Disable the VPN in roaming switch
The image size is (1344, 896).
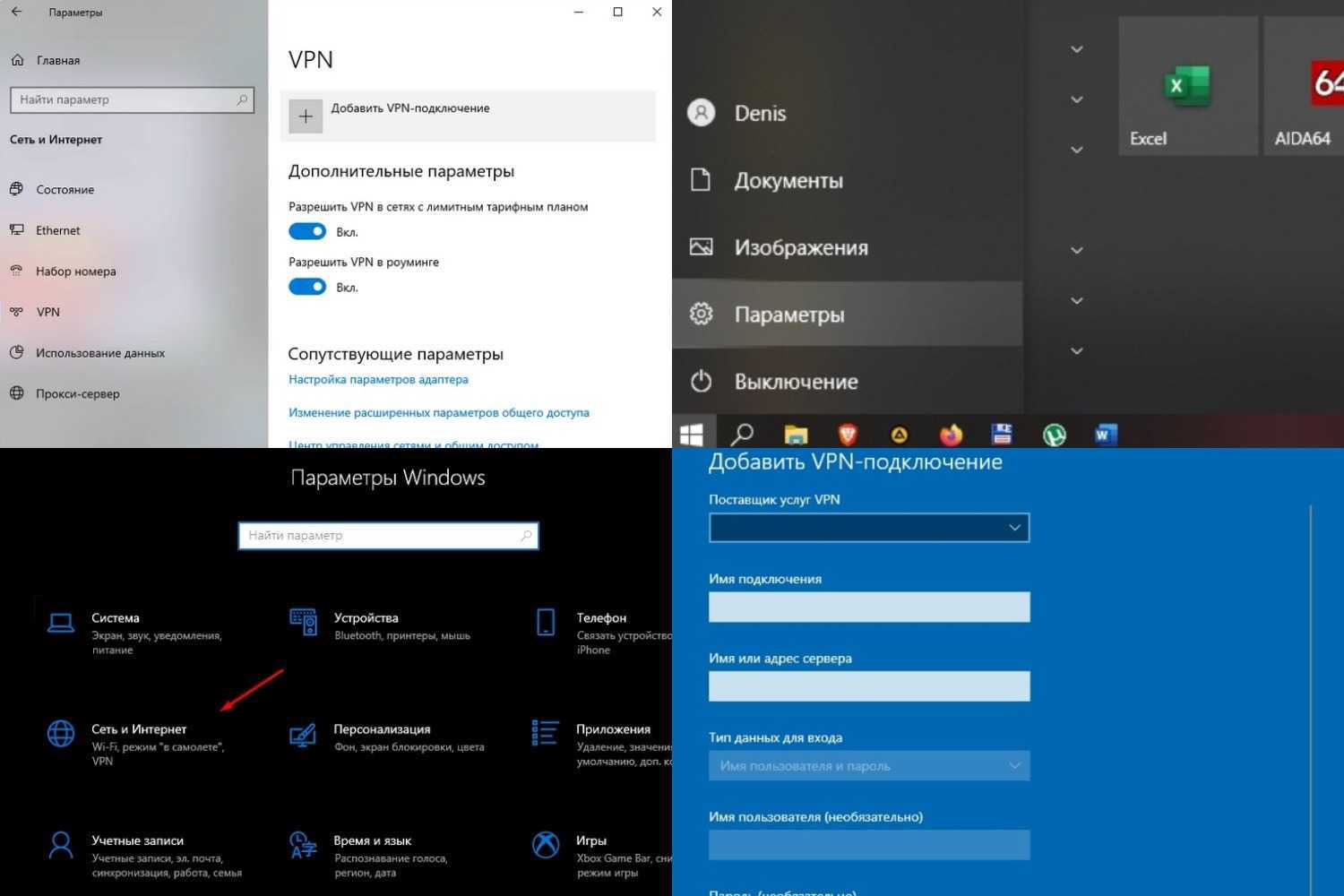[x=307, y=288]
